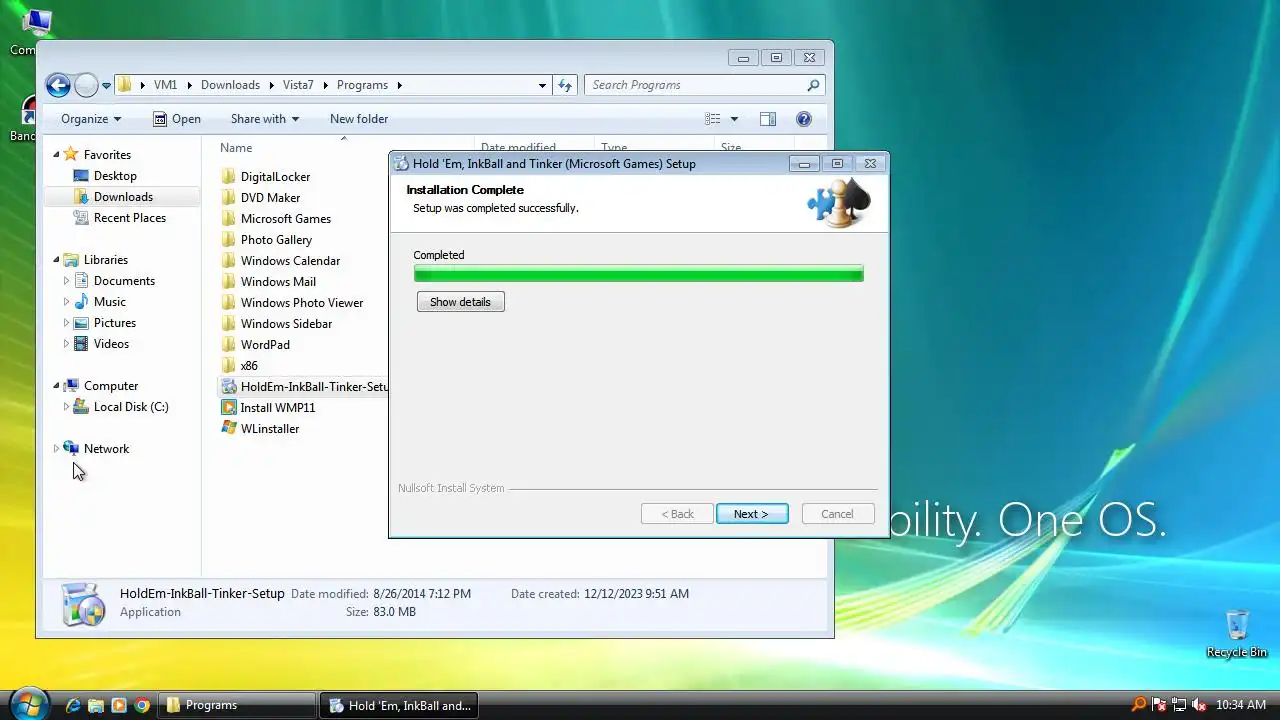Click the Explorer Back arrow button
This screenshot has width=1280, height=720.
click(58, 85)
